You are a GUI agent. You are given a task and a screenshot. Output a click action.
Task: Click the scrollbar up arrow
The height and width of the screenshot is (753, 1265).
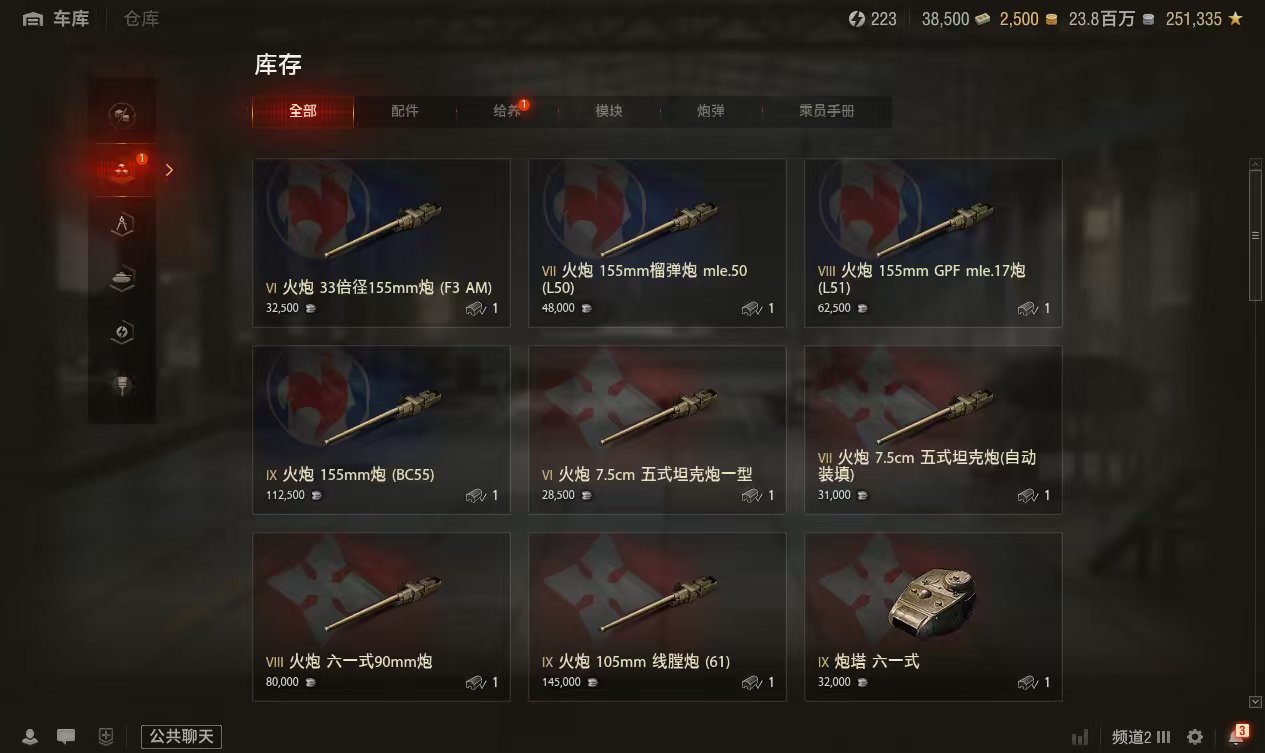click(x=1255, y=164)
